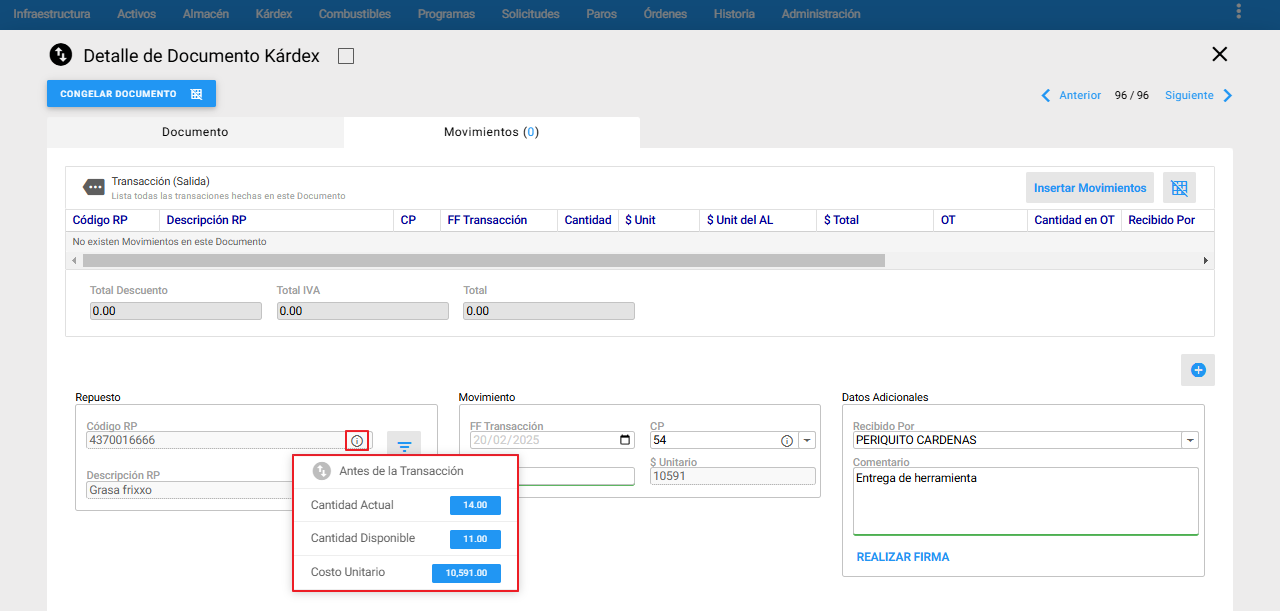Close the Detalle de Documento Kárdex dialog

point(1219,55)
